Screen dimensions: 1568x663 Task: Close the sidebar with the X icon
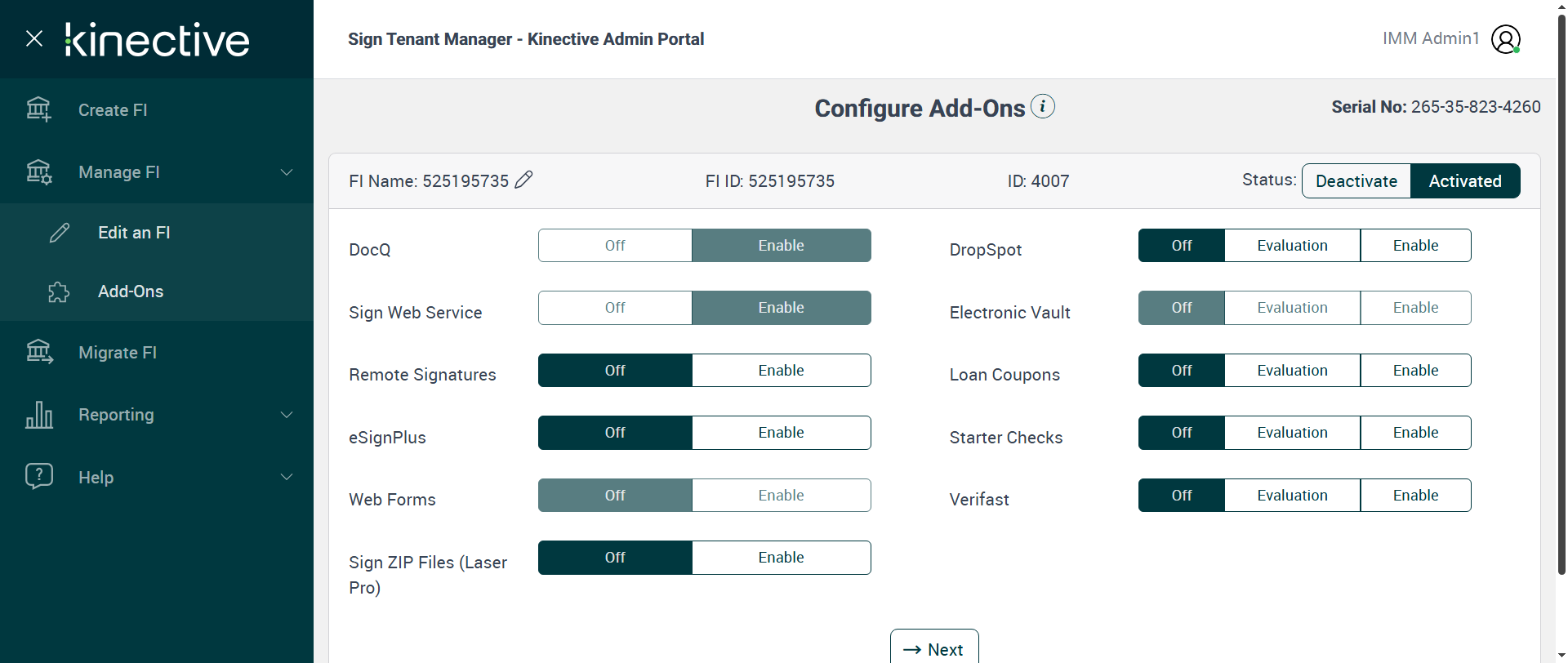pyautogui.click(x=34, y=38)
